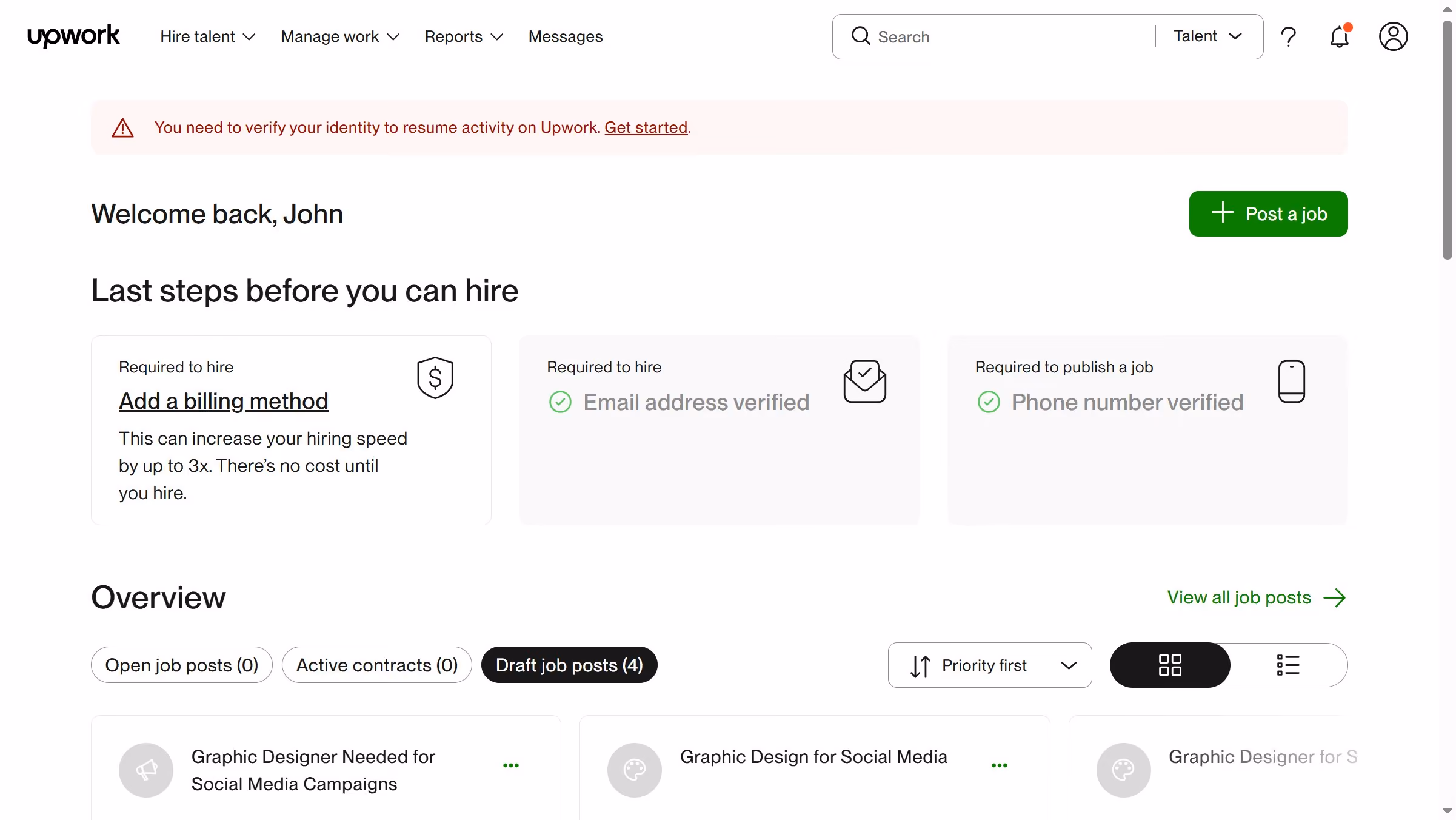Open Graphic Designer Needed for Social Media Campaigns
This screenshot has height=820, width=1456.
pyautogui.click(x=313, y=770)
